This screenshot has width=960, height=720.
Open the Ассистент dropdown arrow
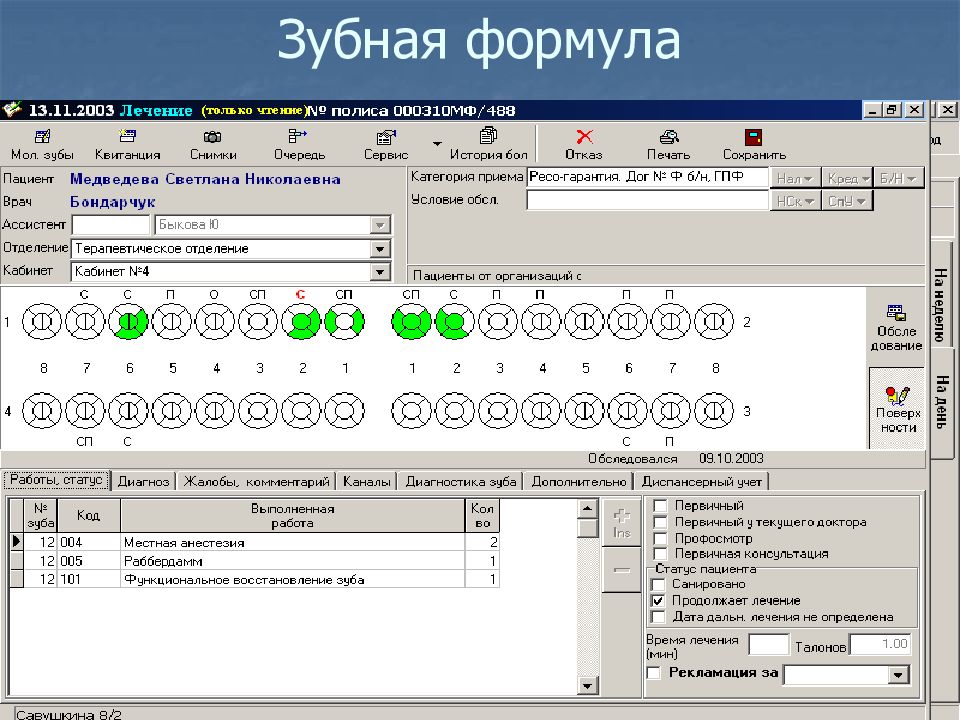(380, 225)
